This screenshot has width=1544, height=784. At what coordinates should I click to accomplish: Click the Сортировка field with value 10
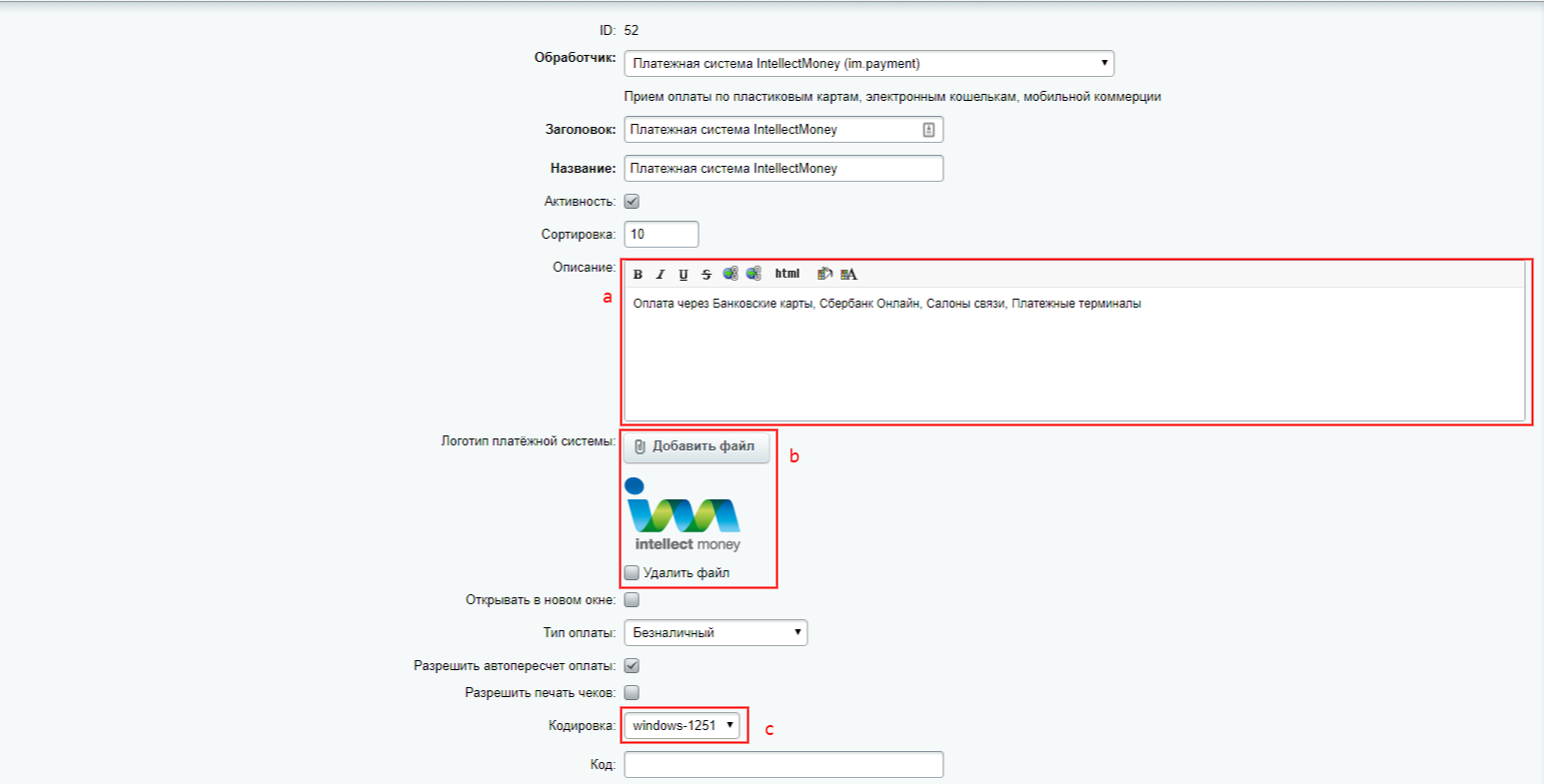661,234
